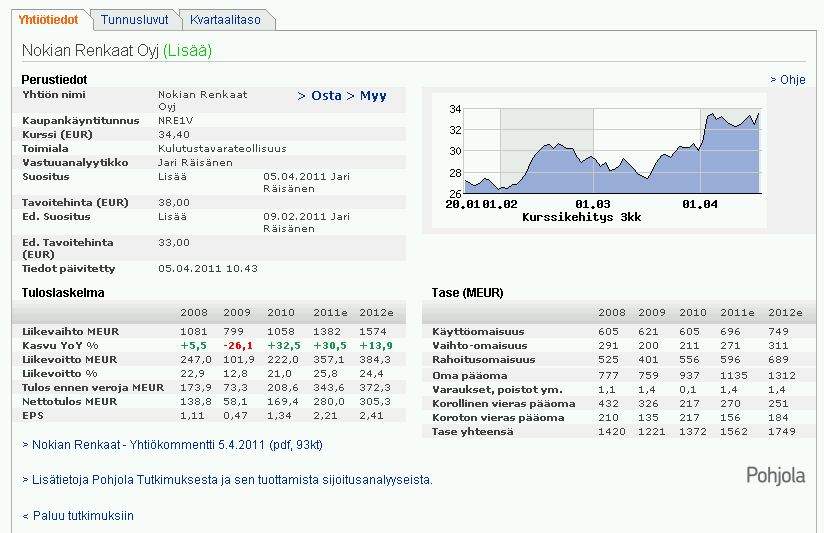The height and width of the screenshot is (533, 824).
Task: Click the Tuloslaskelma section heading
Action: point(63,293)
